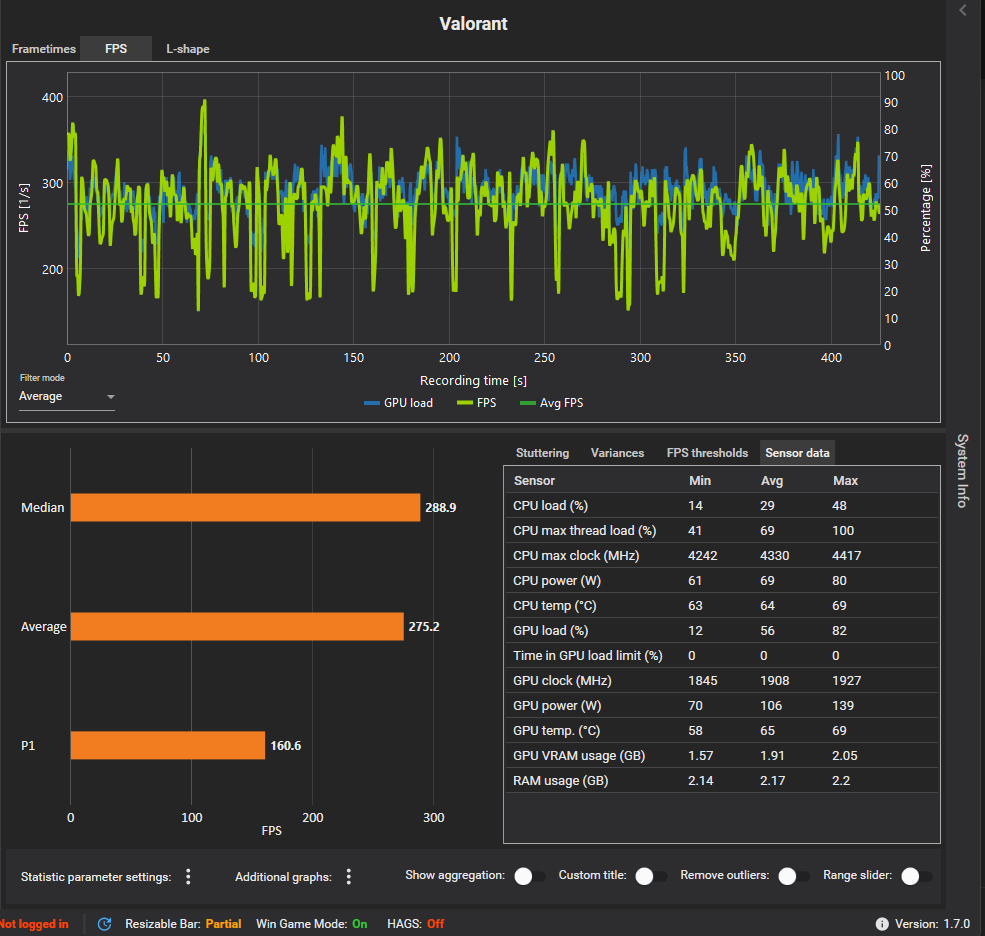This screenshot has width=985, height=936.
Task: Select the GPU clock (MHz) row
Action: coord(722,681)
